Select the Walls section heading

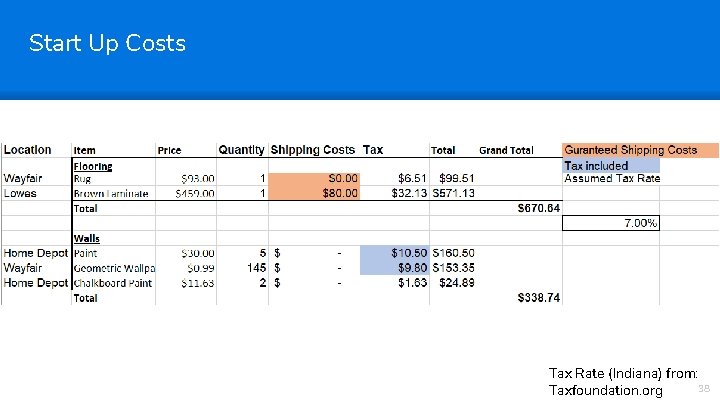coord(86,239)
